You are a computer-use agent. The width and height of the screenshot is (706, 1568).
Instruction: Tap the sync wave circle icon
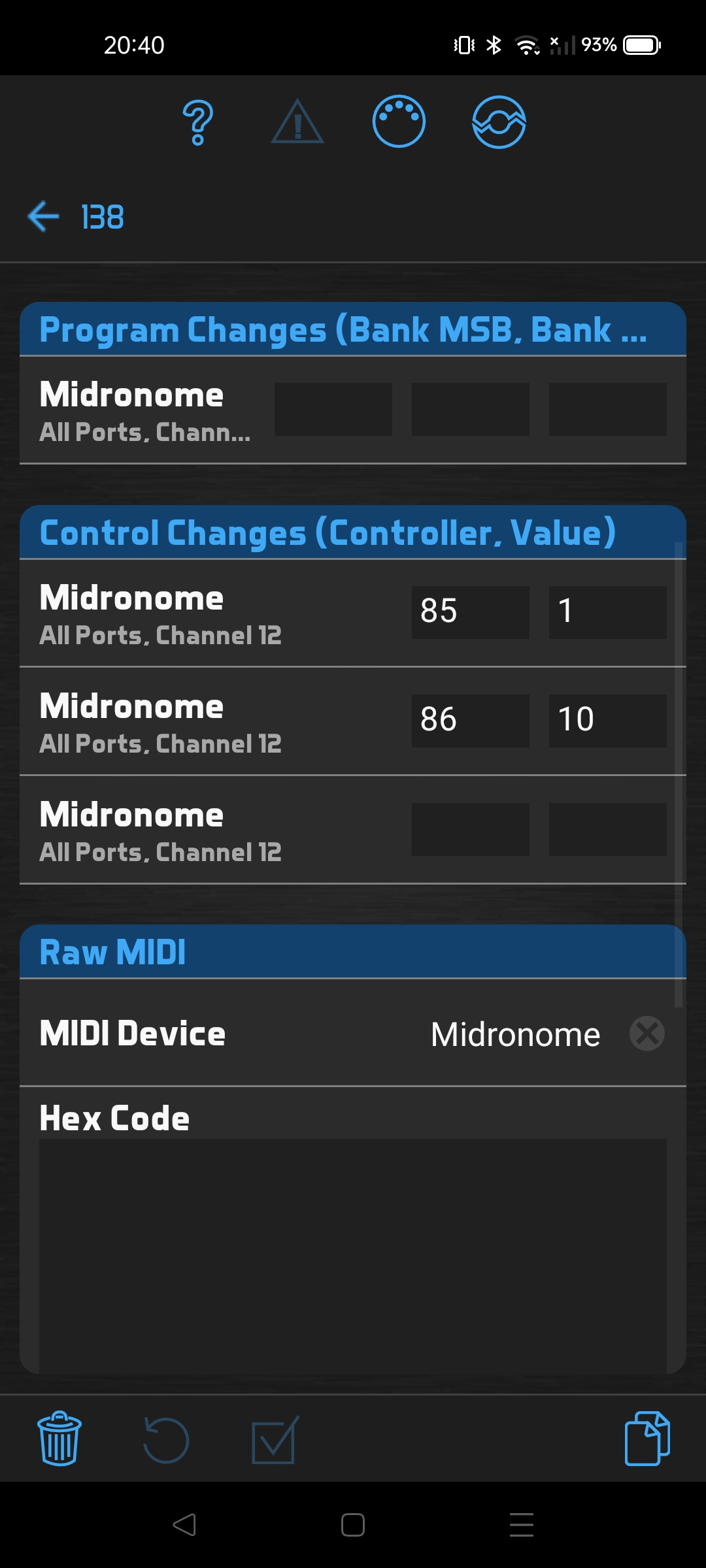(499, 122)
